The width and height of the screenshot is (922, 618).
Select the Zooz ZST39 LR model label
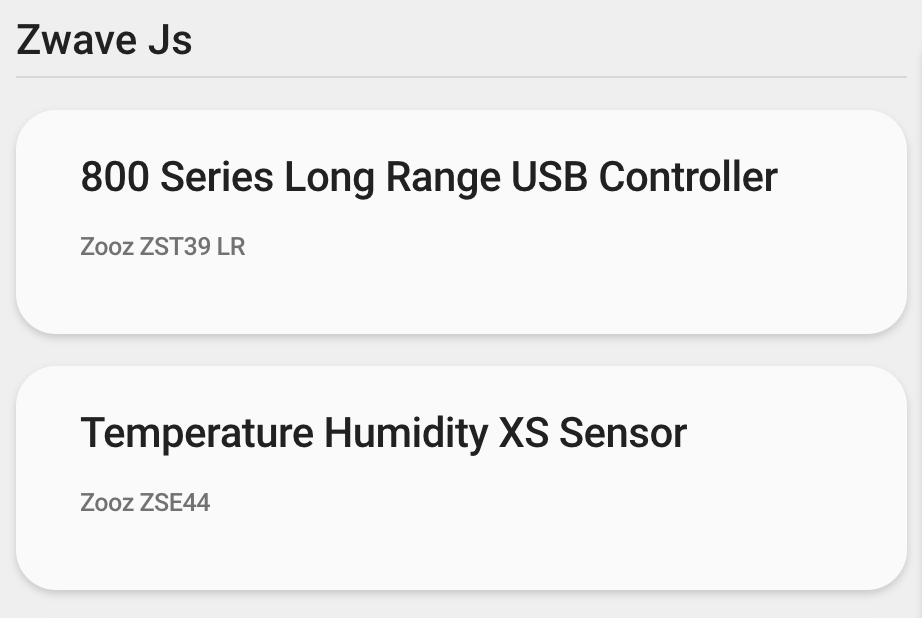pos(162,246)
